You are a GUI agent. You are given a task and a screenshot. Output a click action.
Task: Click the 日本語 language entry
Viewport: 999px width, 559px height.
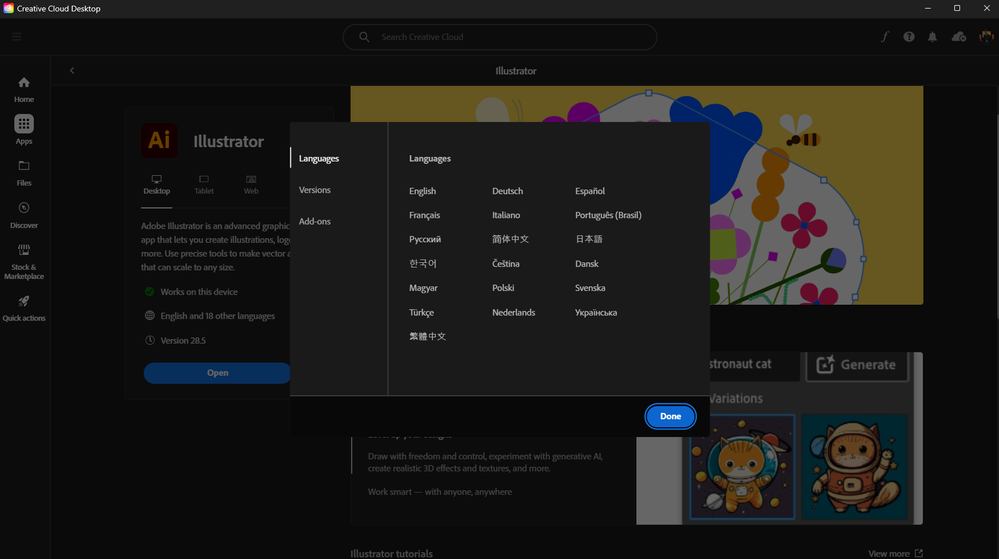[x=589, y=239]
